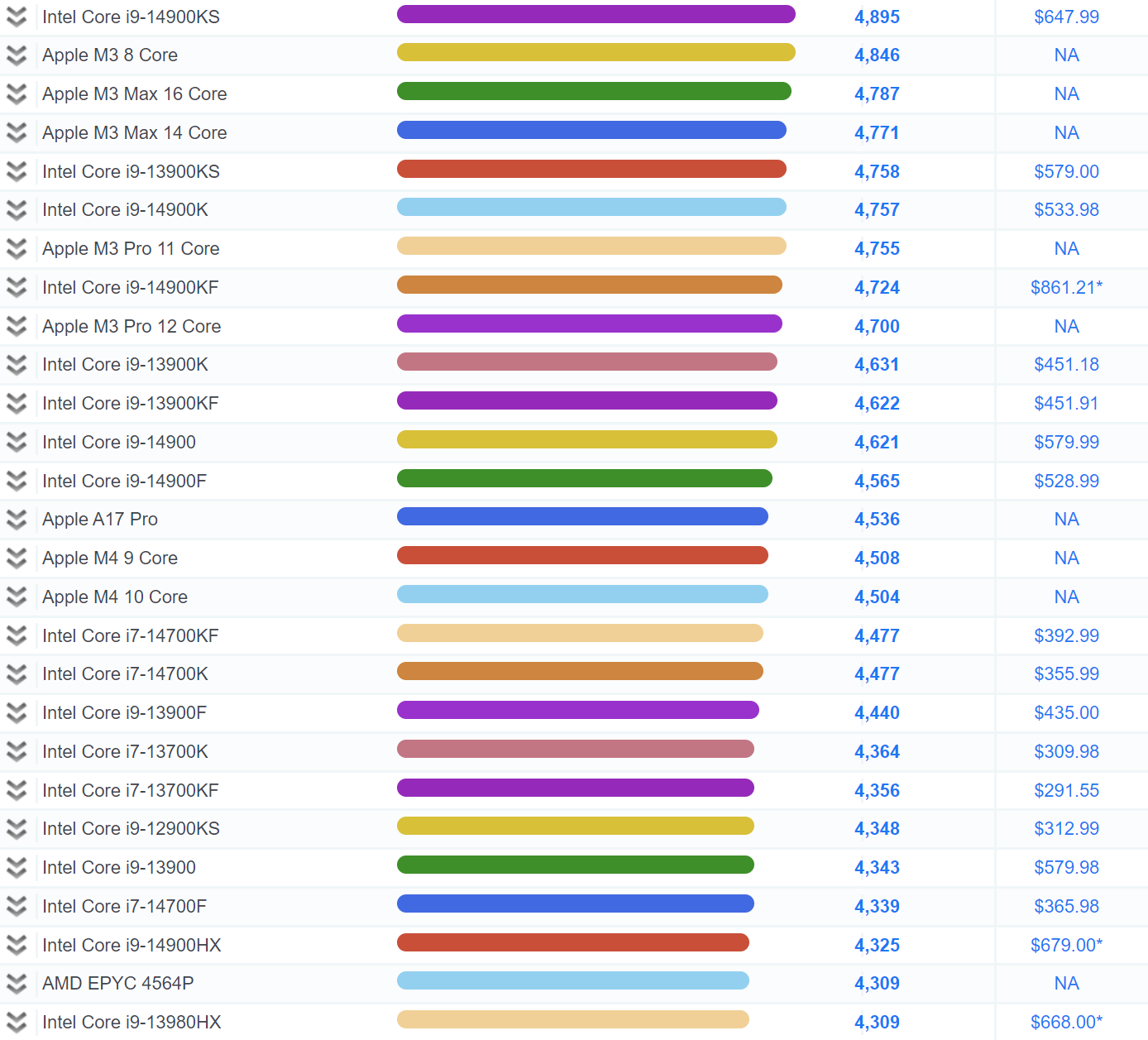Open the $647.99 price link

click(1067, 17)
